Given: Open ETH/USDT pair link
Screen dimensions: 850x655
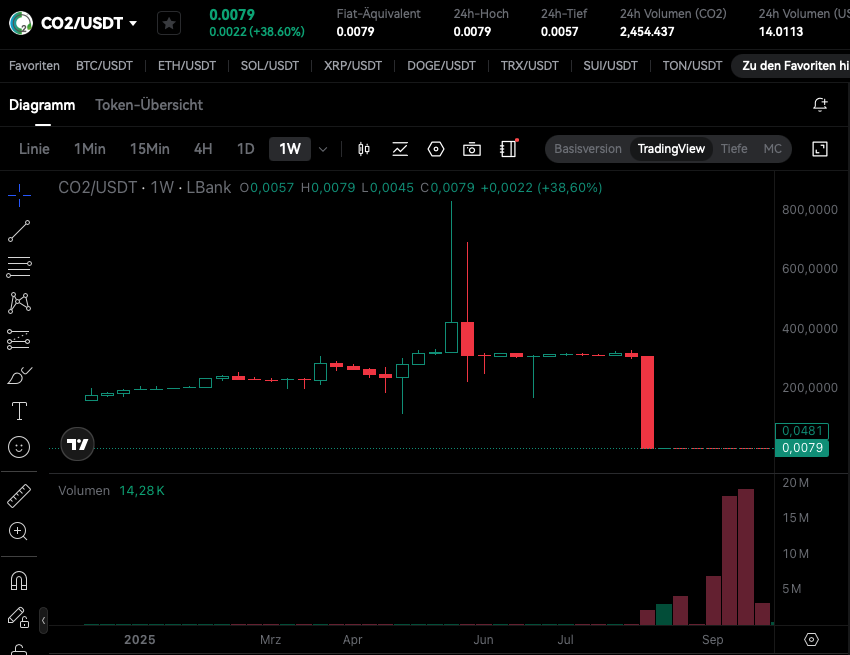Looking at the screenshot, I should pyautogui.click(x=186, y=66).
